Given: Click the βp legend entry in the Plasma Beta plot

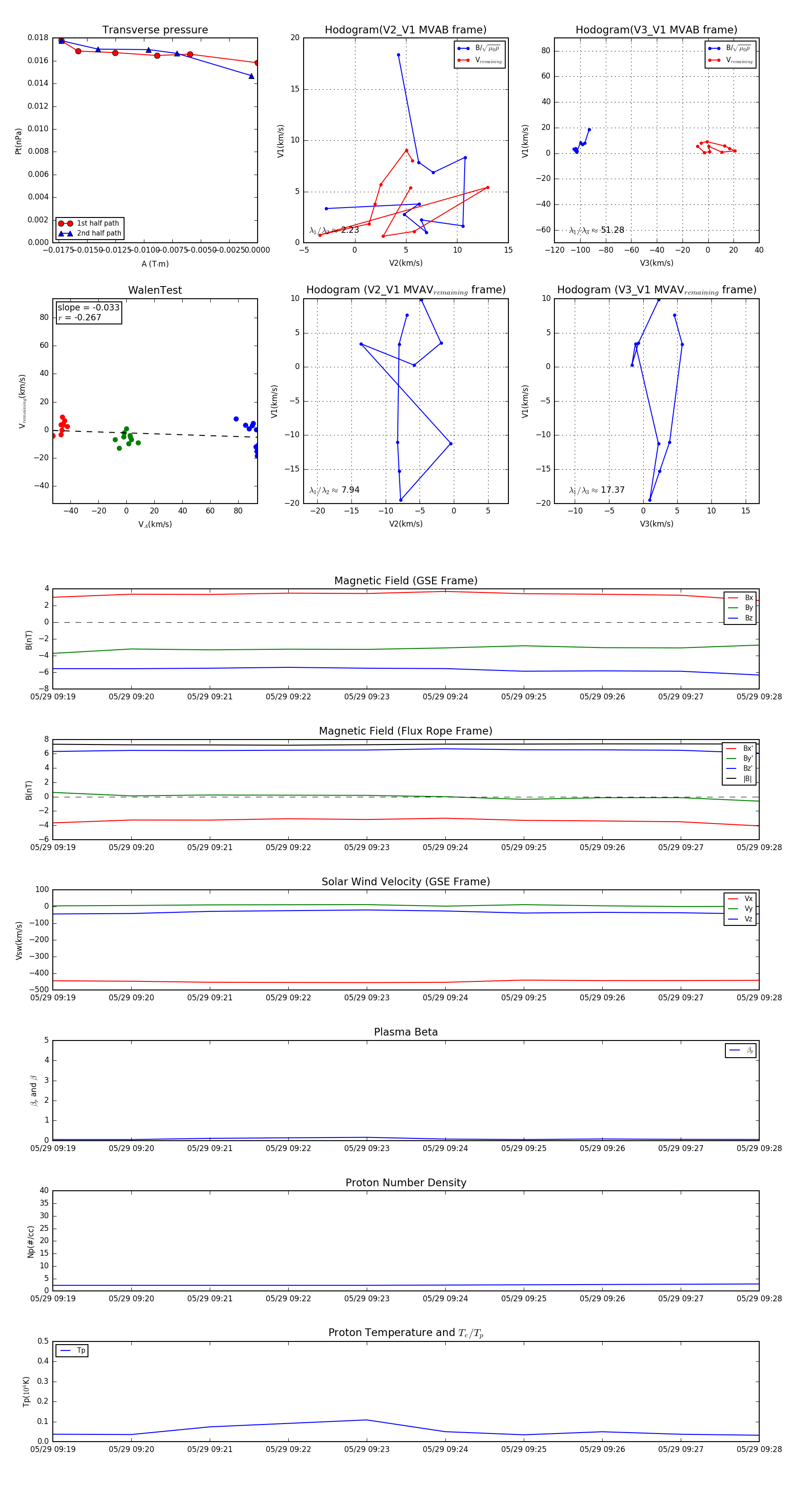Looking at the screenshot, I should 741,1050.
